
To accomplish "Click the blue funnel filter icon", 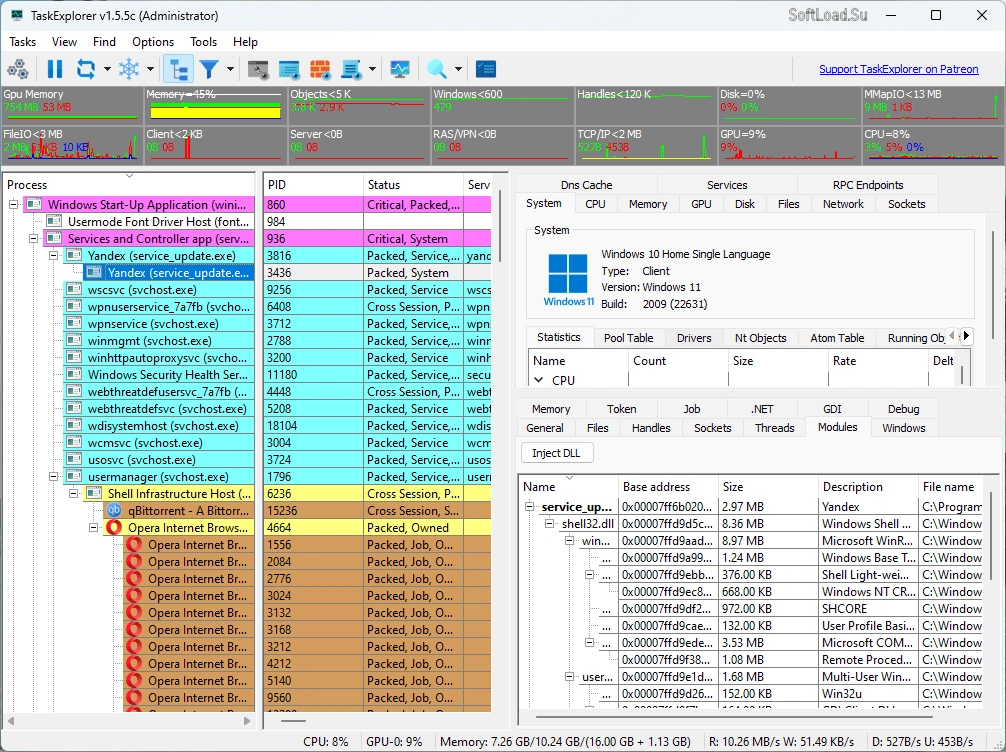I will [x=209, y=69].
